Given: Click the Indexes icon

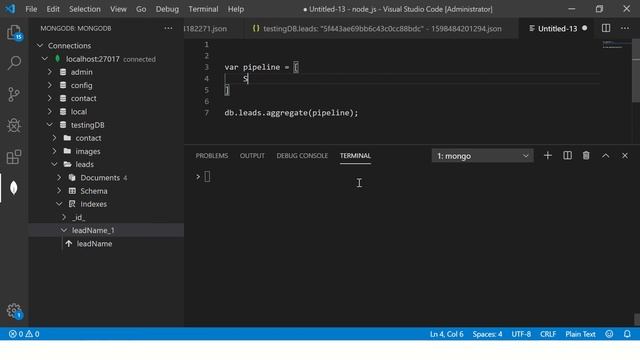Looking at the screenshot, I should click(72, 204).
